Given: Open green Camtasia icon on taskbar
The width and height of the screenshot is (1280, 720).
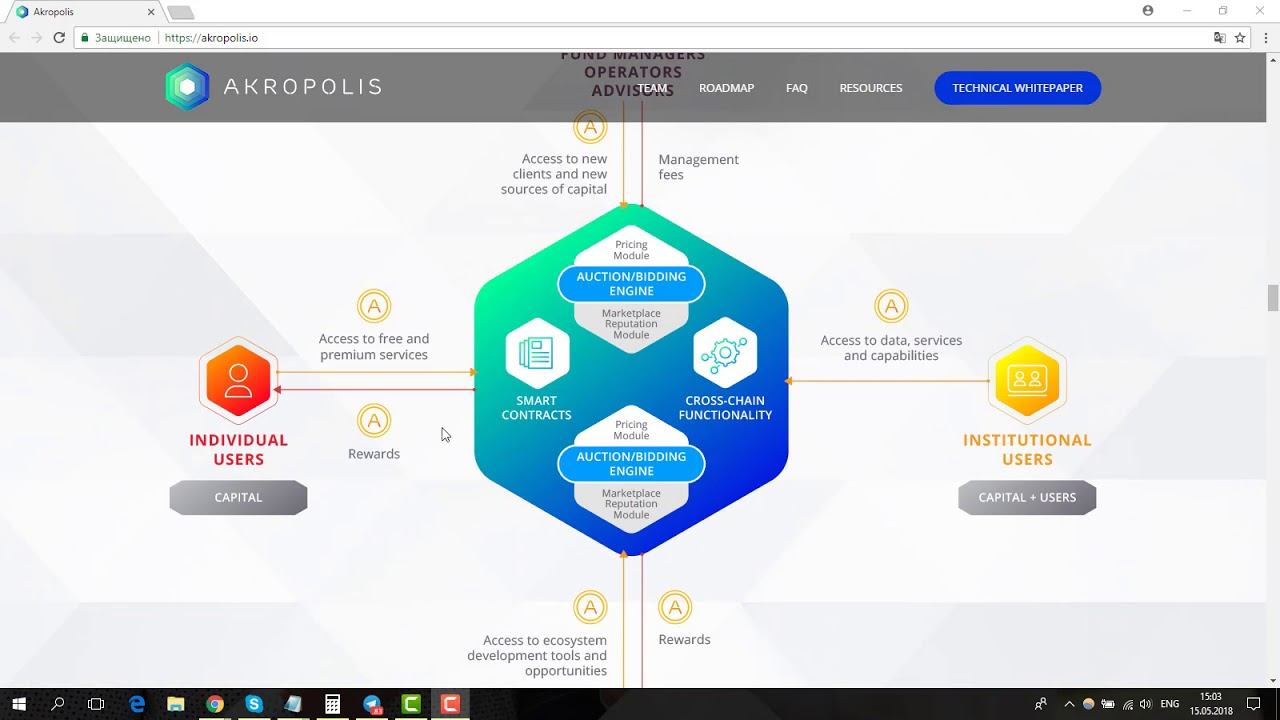Looking at the screenshot, I should (x=411, y=704).
